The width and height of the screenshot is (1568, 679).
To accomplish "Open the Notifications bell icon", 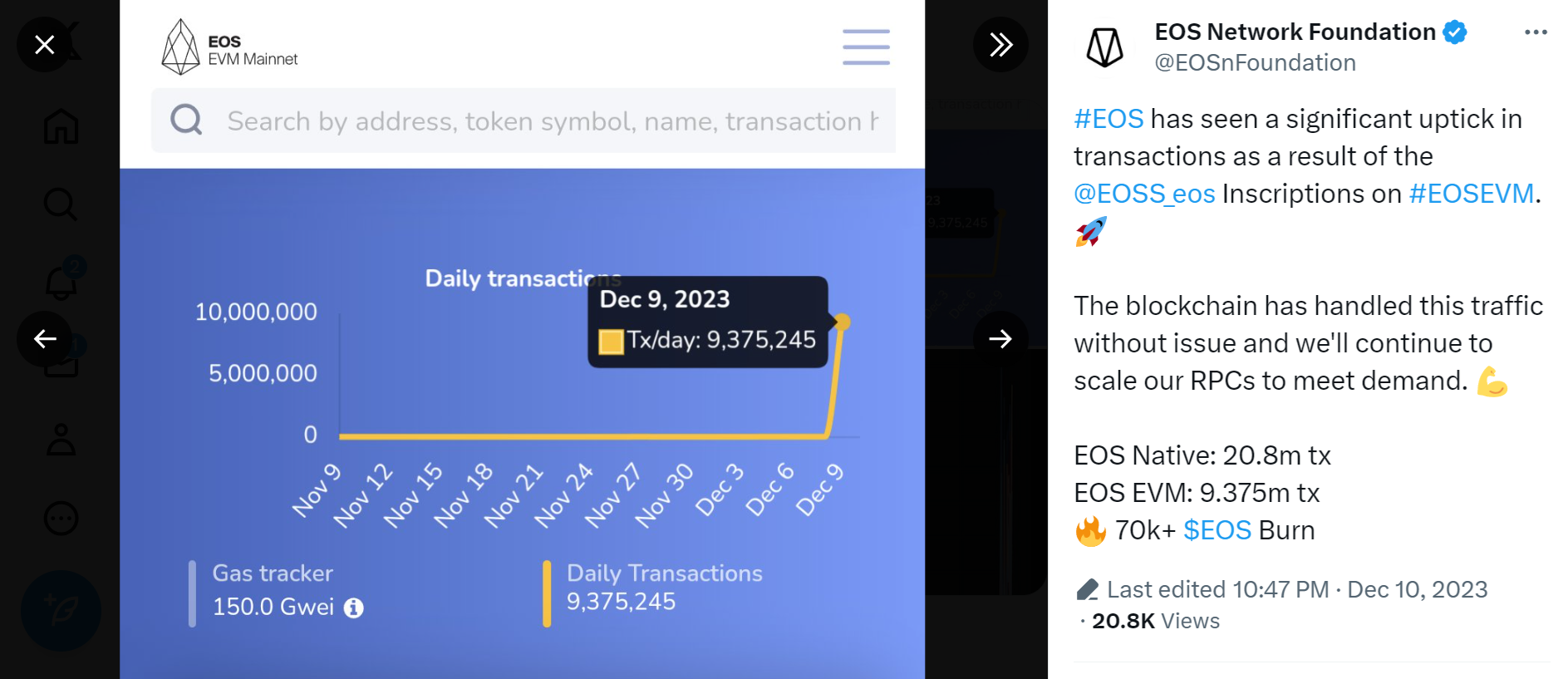I will [61, 283].
